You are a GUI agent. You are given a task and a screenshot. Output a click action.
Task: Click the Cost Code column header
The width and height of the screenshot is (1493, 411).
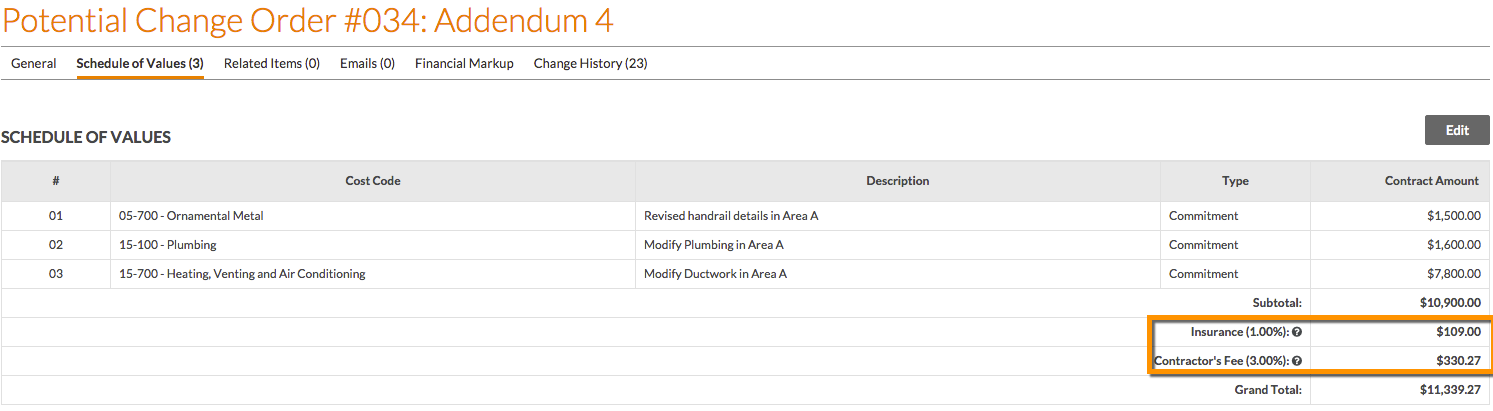[x=373, y=181]
